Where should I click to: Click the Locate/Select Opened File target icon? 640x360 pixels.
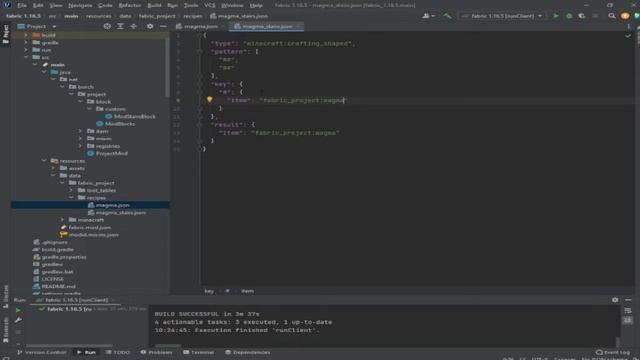(x=107, y=26)
